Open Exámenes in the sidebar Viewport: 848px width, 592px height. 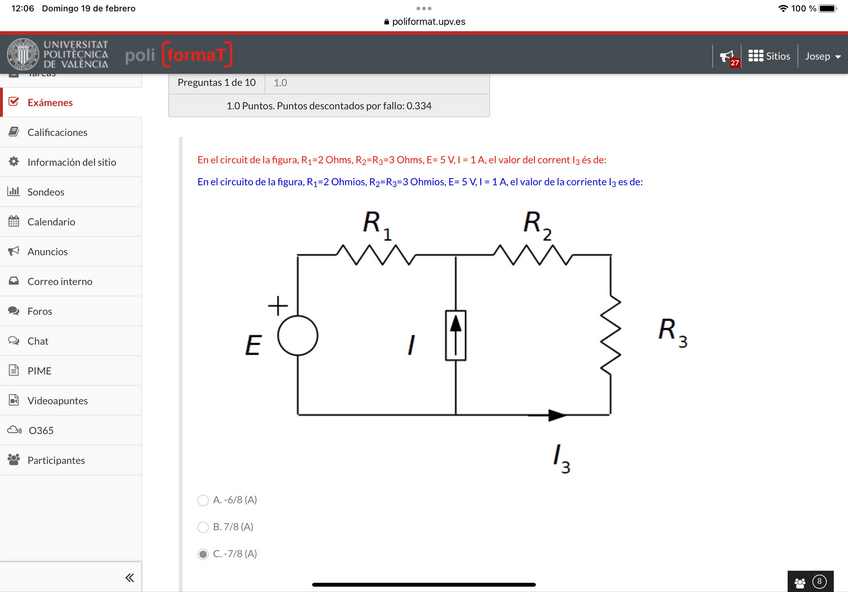[50, 102]
